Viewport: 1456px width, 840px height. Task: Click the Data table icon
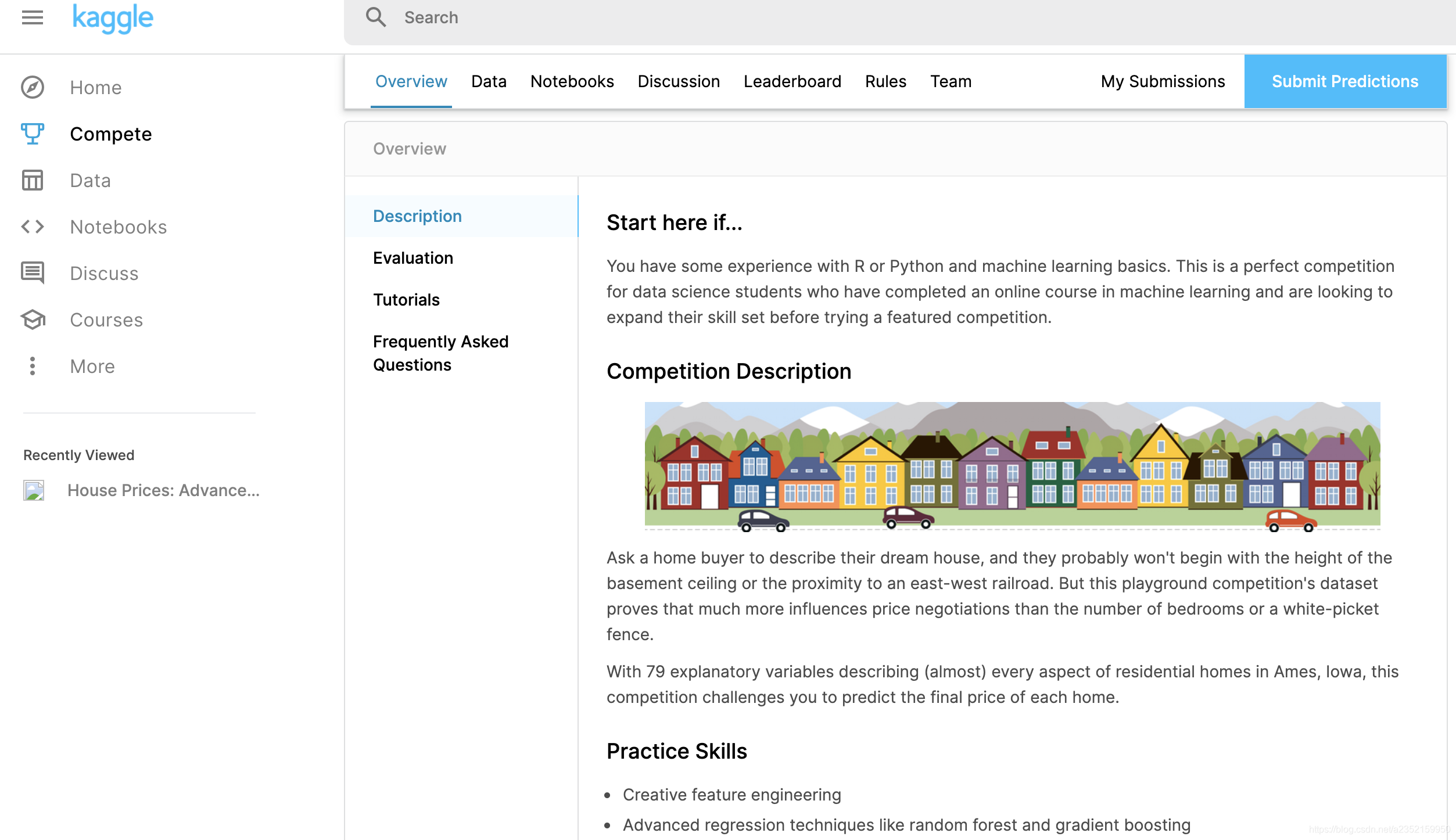tap(33, 181)
